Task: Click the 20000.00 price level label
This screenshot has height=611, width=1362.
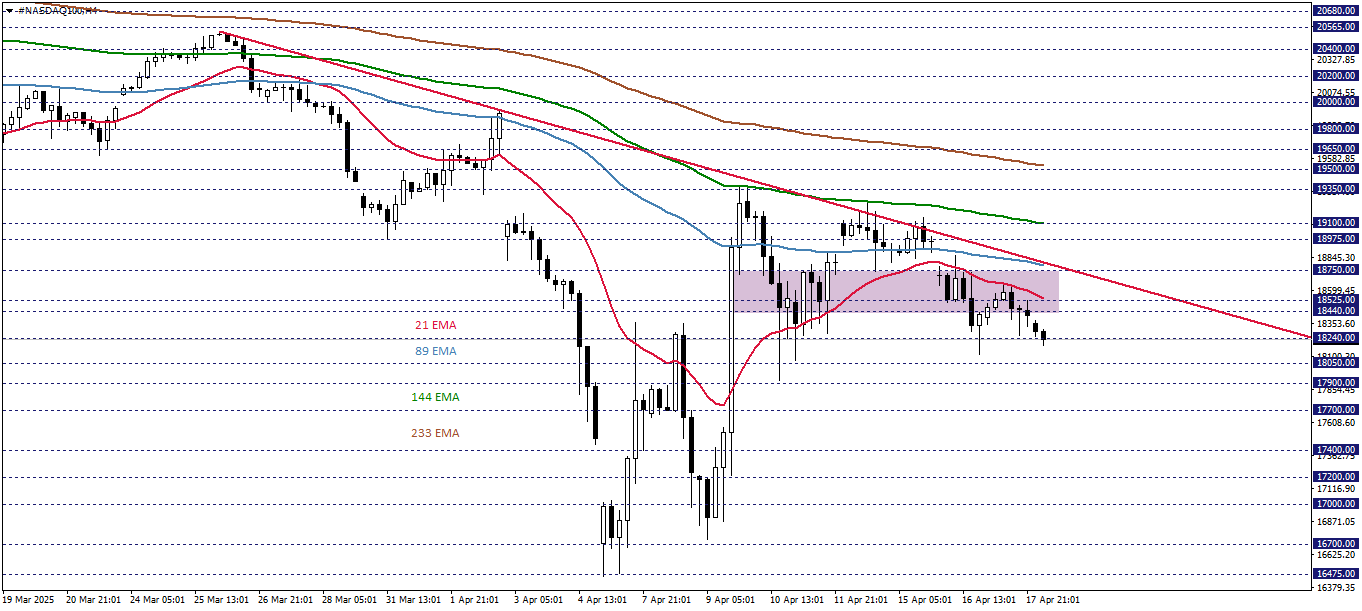Action: coord(1336,101)
